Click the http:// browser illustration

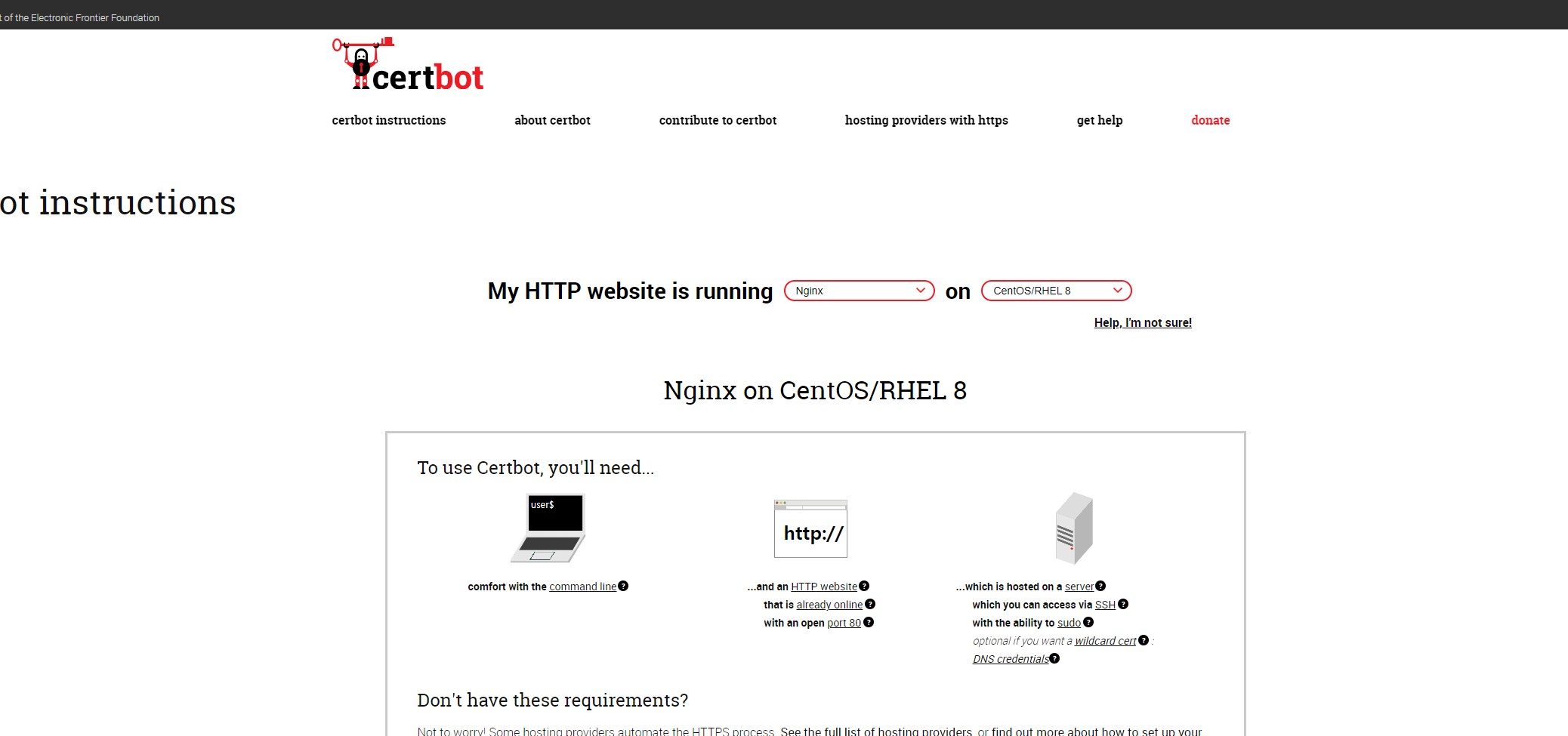point(810,528)
